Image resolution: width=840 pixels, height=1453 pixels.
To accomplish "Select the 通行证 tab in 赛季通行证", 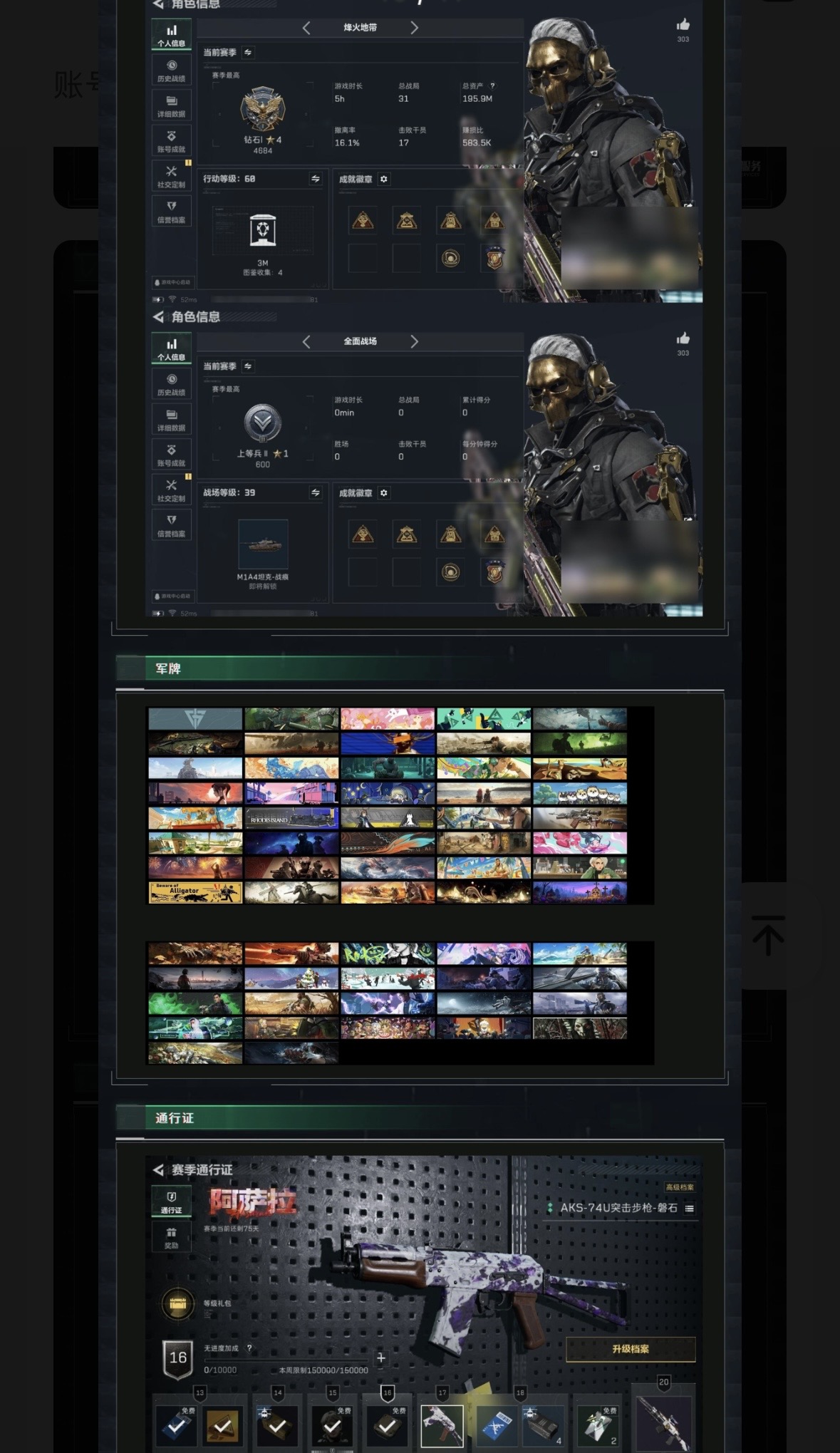I will (x=171, y=1201).
